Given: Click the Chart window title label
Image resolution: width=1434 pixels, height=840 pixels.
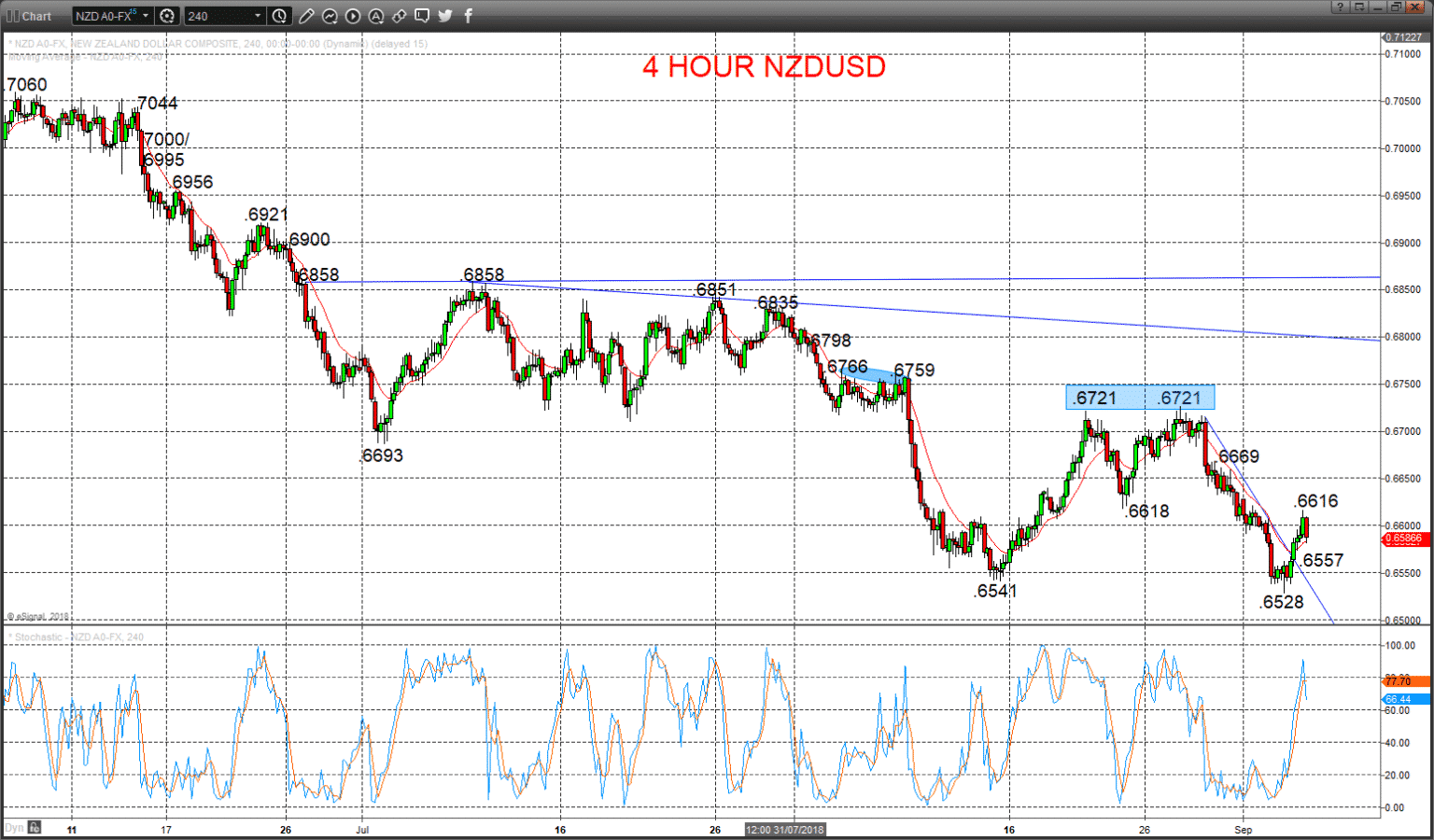Looking at the screenshot, I should point(37,16).
